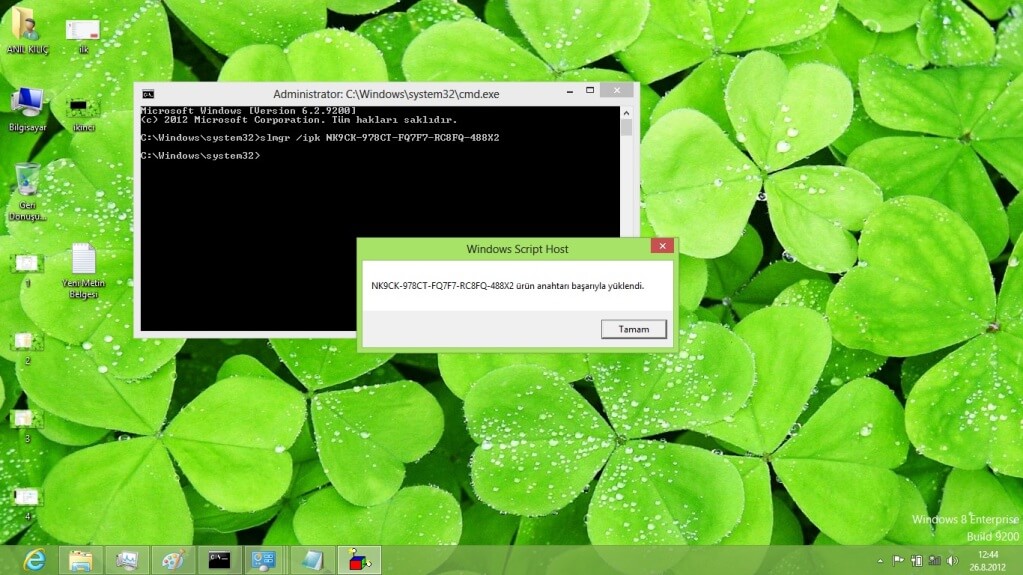Open Internet Explorer from the taskbar
The height and width of the screenshot is (575, 1023).
(35, 560)
